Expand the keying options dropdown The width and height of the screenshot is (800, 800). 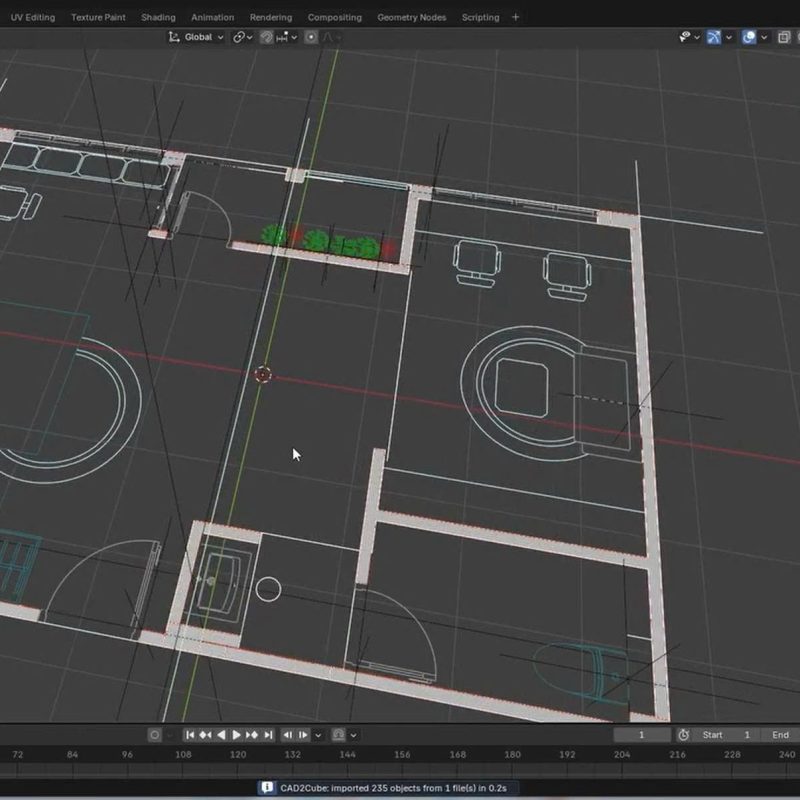coord(353,735)
